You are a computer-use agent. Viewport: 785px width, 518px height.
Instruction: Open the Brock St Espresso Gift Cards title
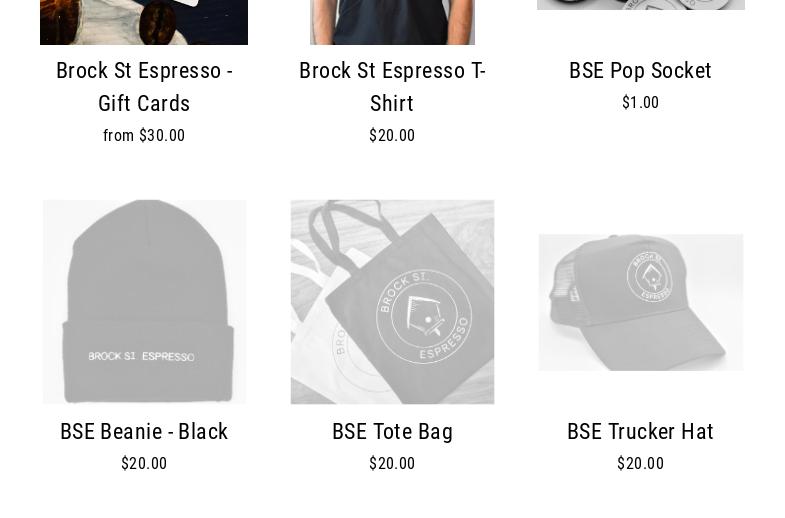point(144,87)
